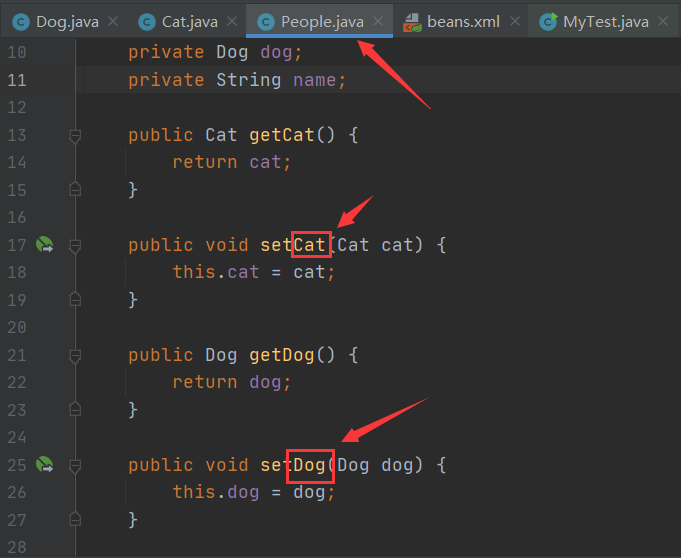Collapse setCat using end marker at line 19
This screenshot has width=681, height=558.
(x=75, y=299)
